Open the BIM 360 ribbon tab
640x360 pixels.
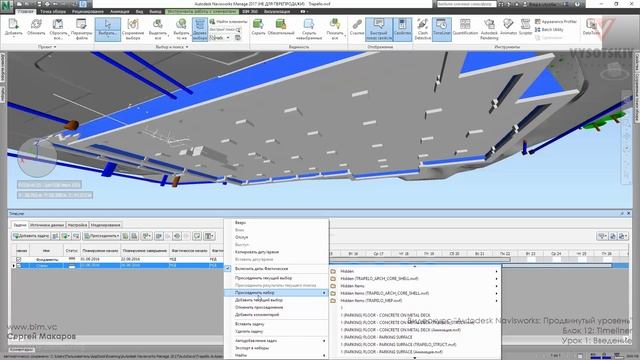pos(250,11)
